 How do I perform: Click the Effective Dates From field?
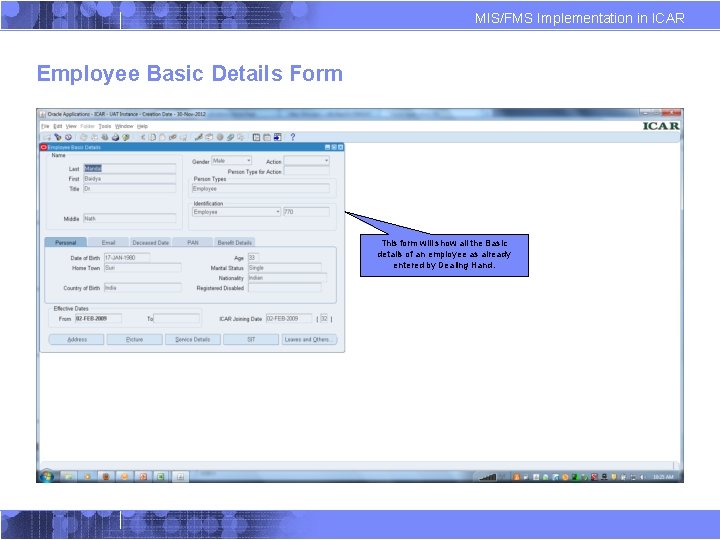click(98, 318)
